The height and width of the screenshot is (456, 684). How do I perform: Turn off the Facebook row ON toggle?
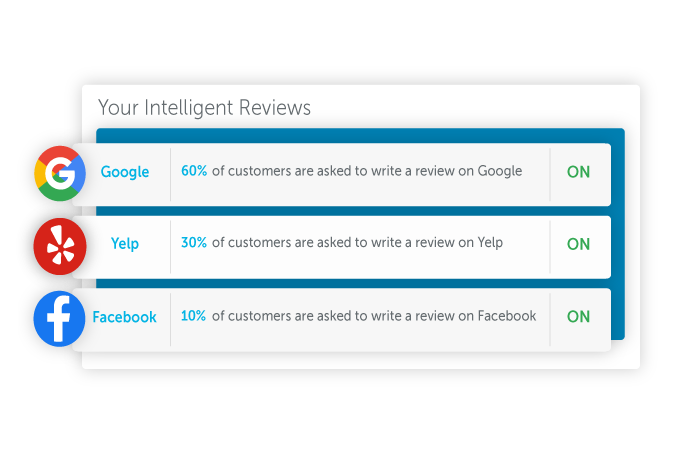pyautogui.click(x=578, y=317)
